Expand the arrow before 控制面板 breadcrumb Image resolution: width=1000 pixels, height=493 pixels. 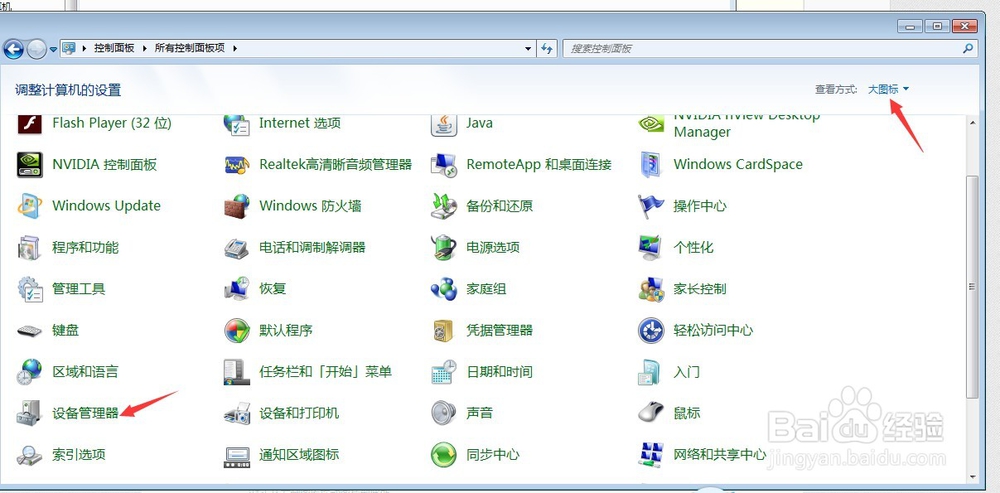[85, 48]
